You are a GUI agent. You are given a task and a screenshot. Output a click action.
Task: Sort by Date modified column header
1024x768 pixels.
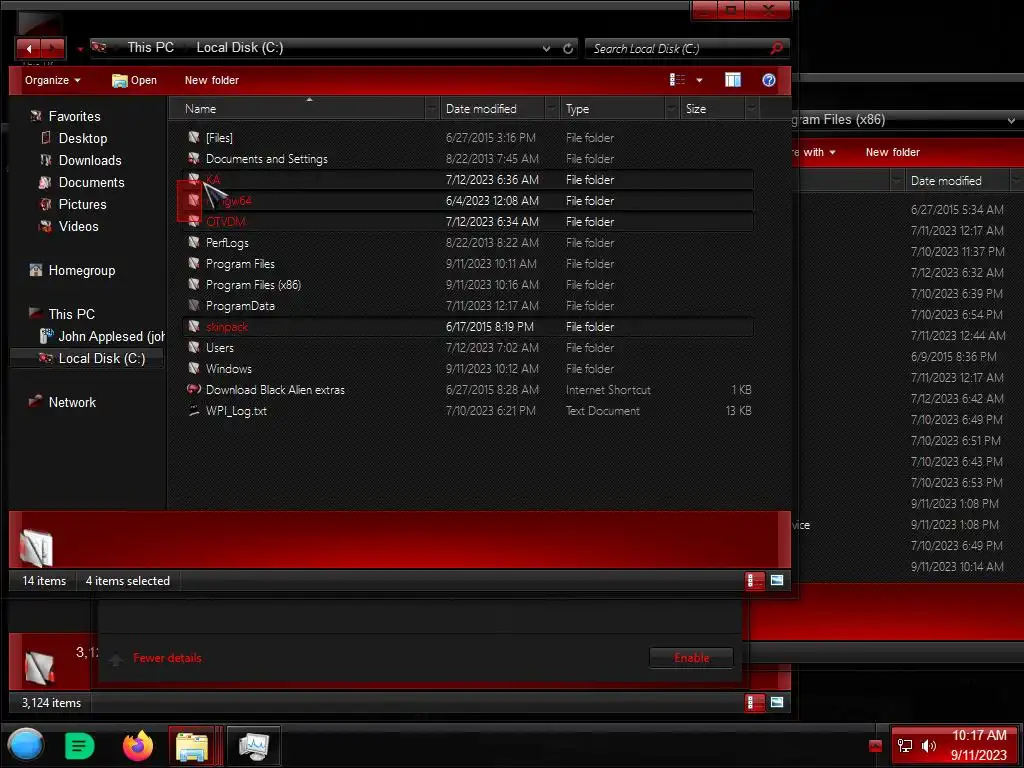pos(492,109)
